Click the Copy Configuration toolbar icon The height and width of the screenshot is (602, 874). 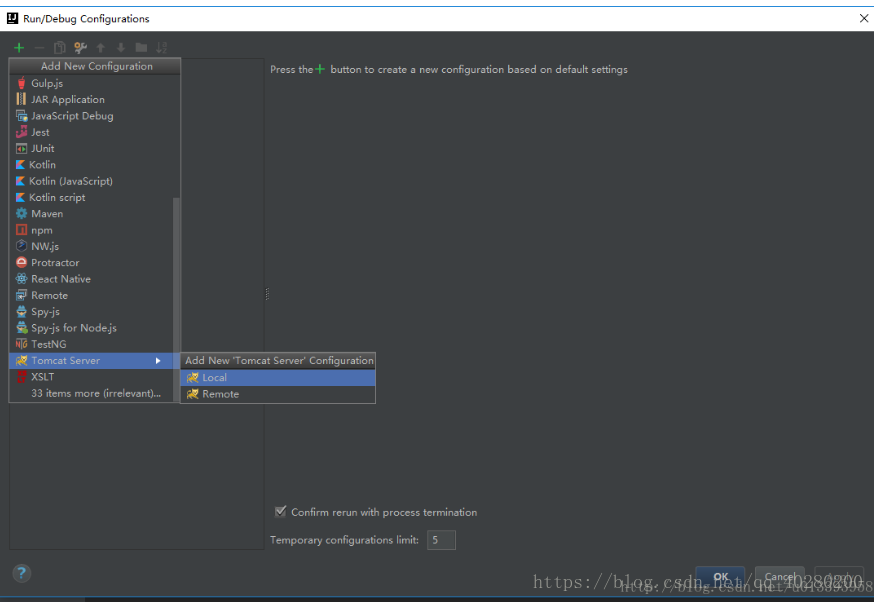point(60,47)
